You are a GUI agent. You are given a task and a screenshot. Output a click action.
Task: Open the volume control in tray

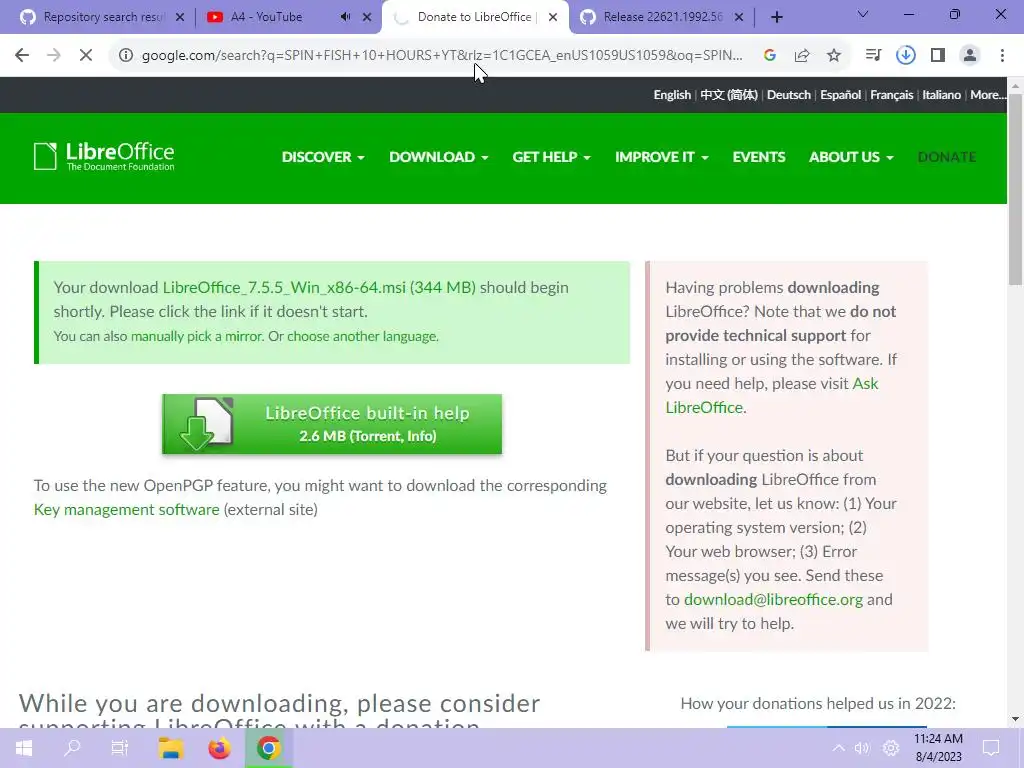coord(862,748)
